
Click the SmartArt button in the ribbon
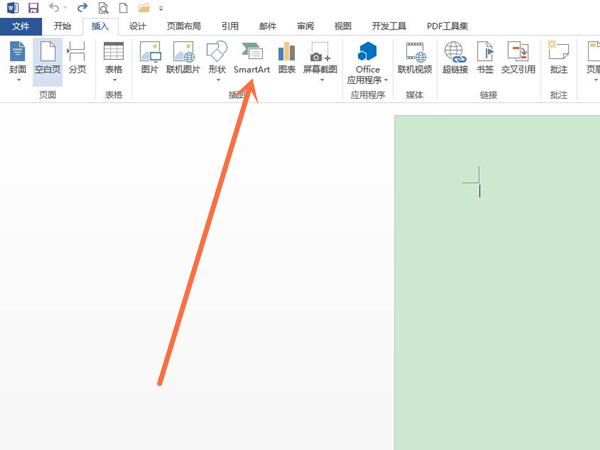[x=252, y=58]
